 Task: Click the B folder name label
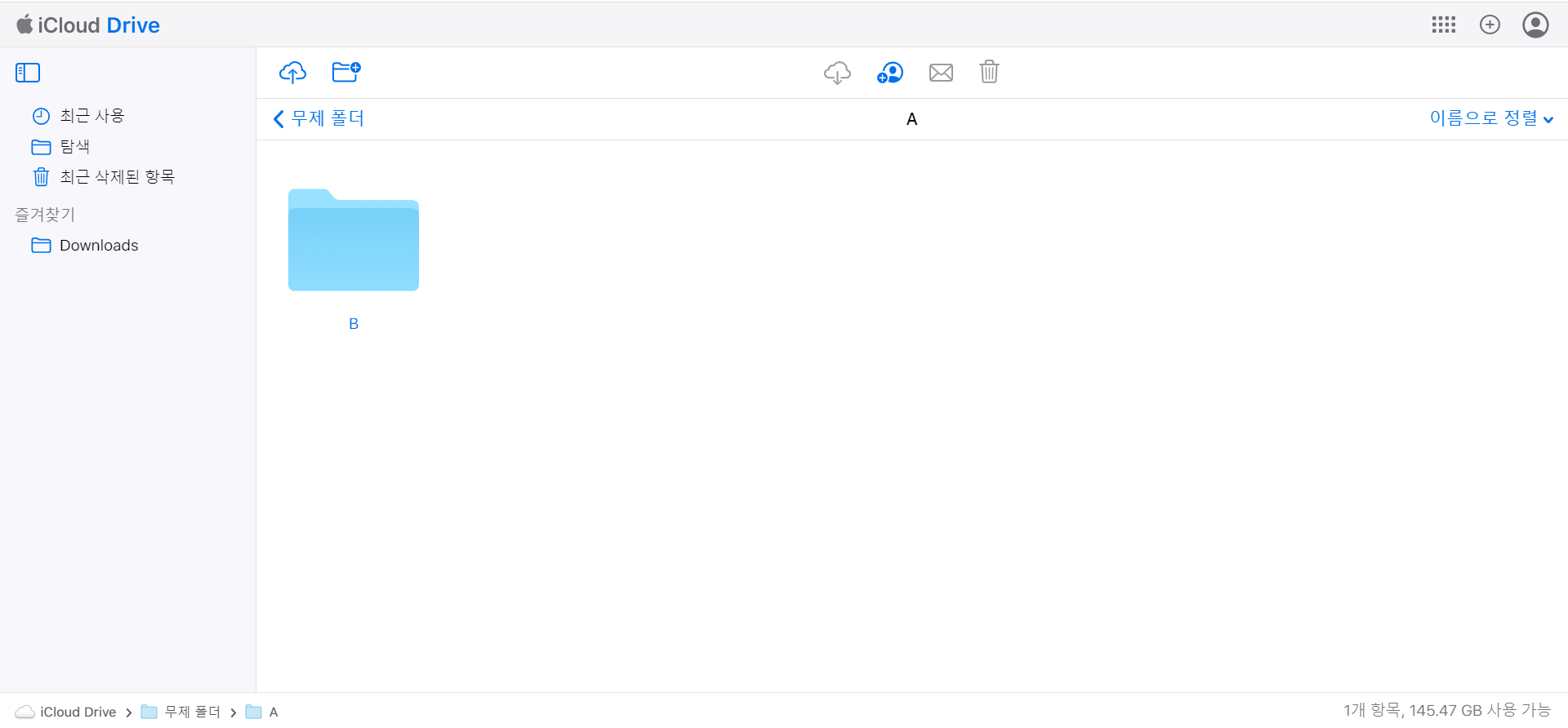point(354,324)
